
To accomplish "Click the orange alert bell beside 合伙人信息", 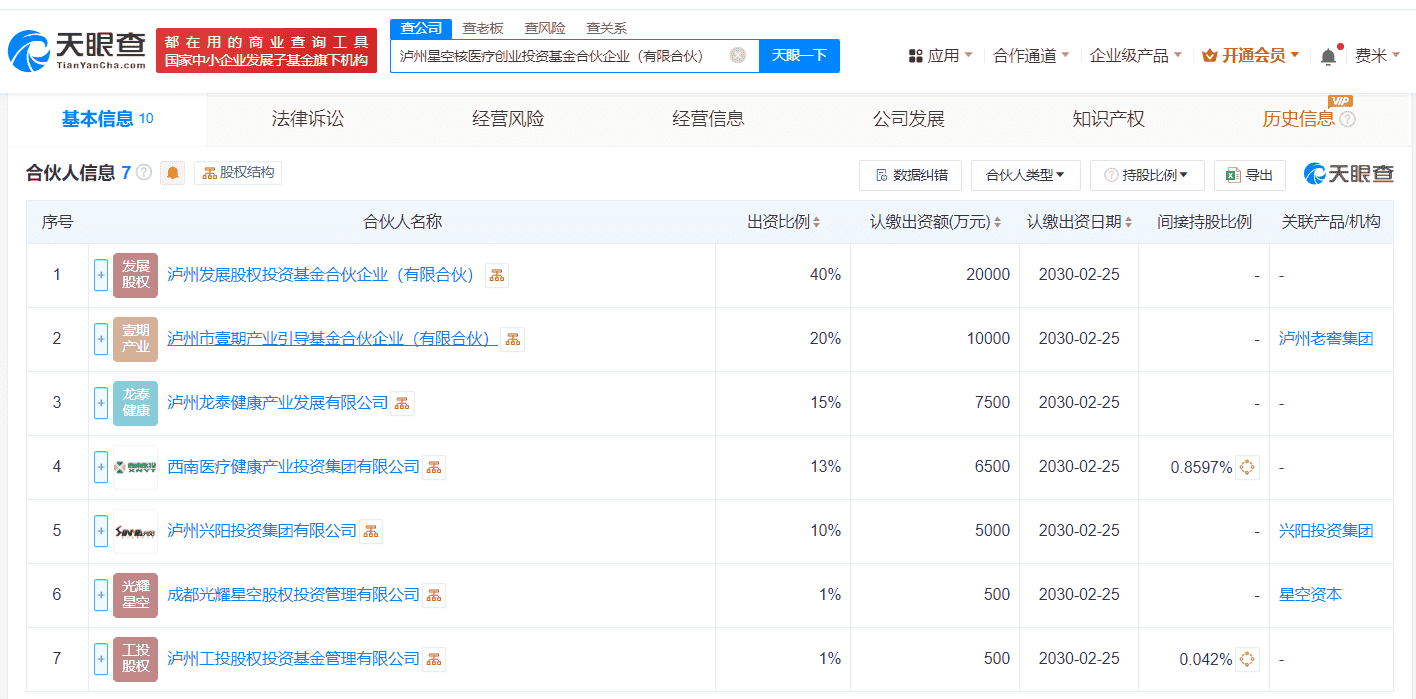I will (x=173, y=173).
